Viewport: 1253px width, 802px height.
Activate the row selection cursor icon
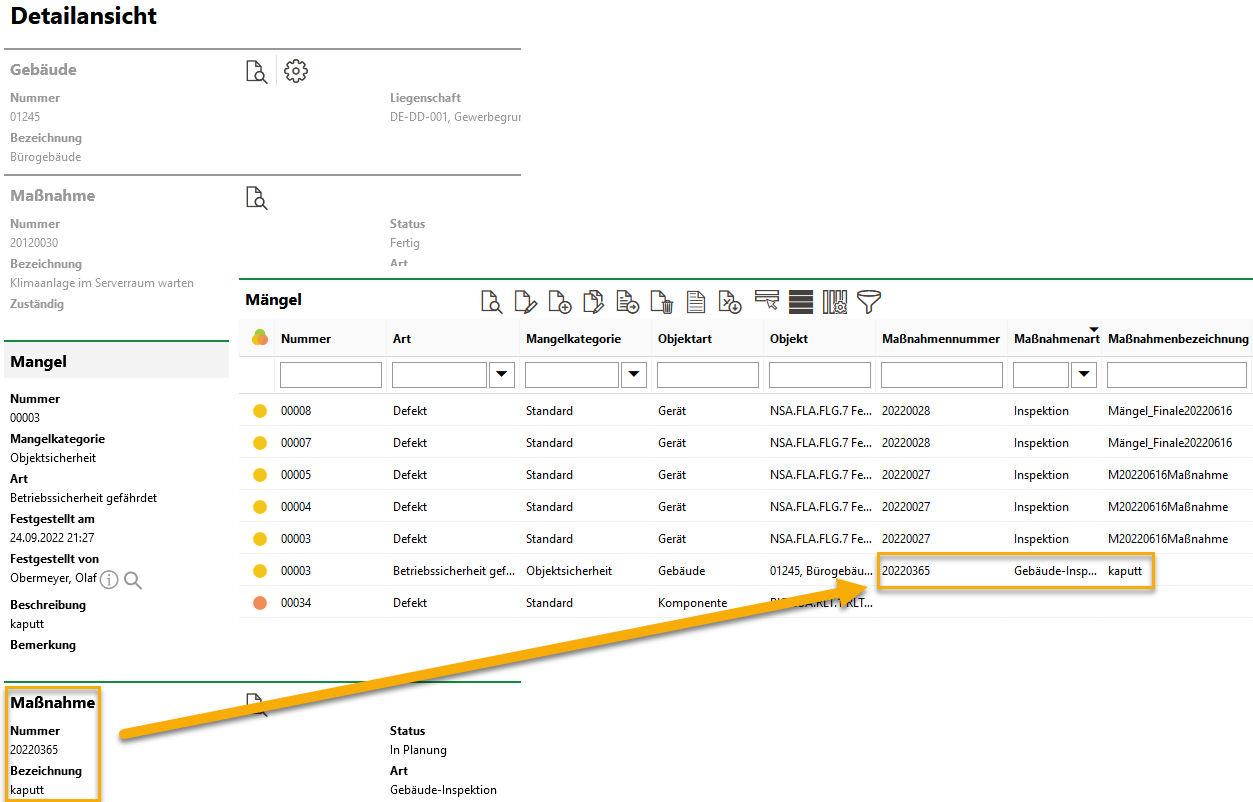[767, 301]
